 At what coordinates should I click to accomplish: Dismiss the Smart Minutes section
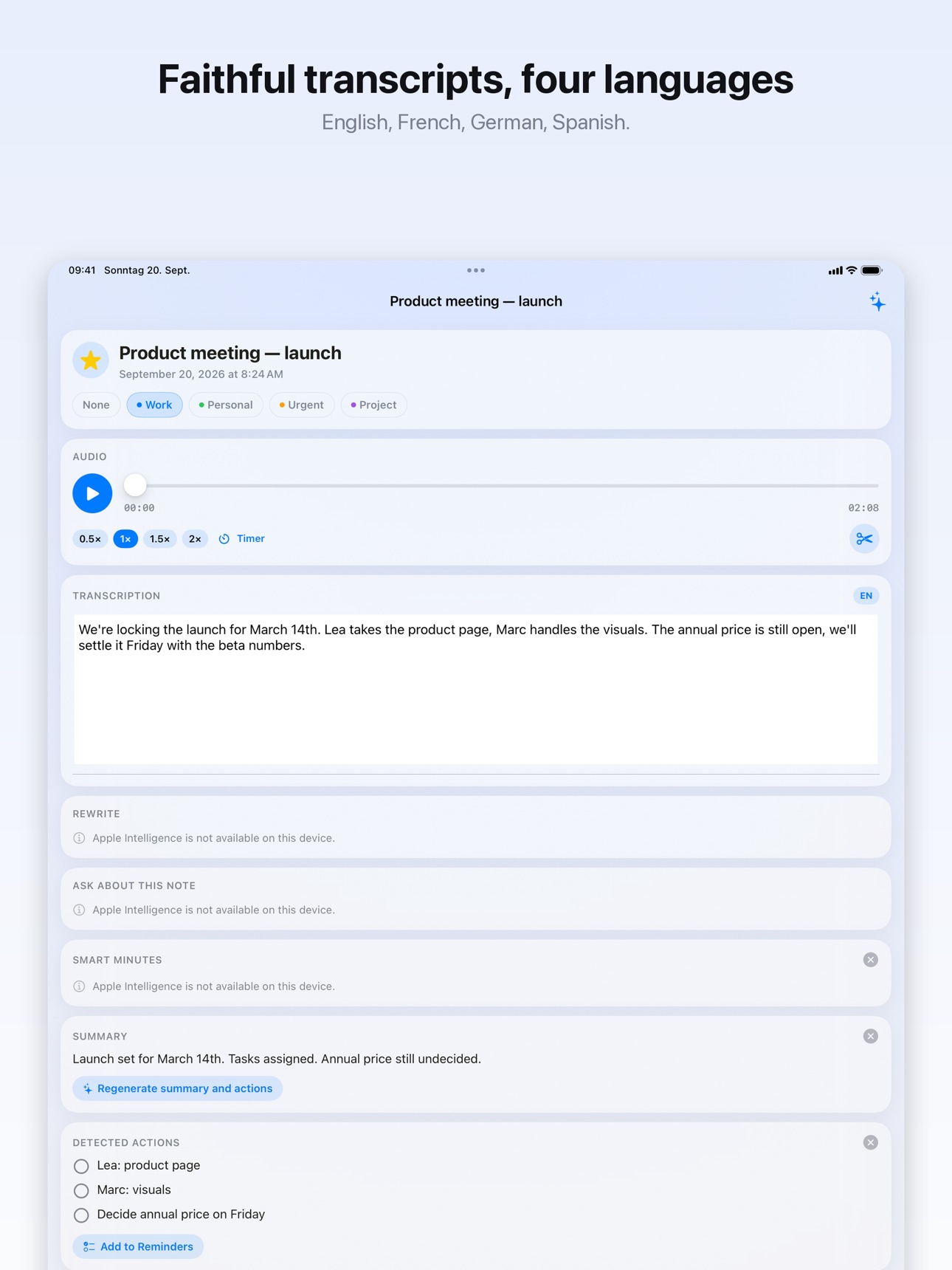click(x=871, y=960)
